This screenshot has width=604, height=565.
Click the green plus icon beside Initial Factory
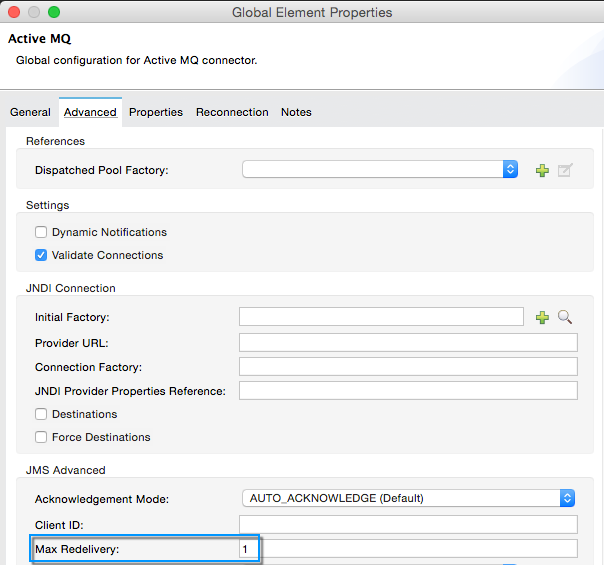tap(542, 317)
